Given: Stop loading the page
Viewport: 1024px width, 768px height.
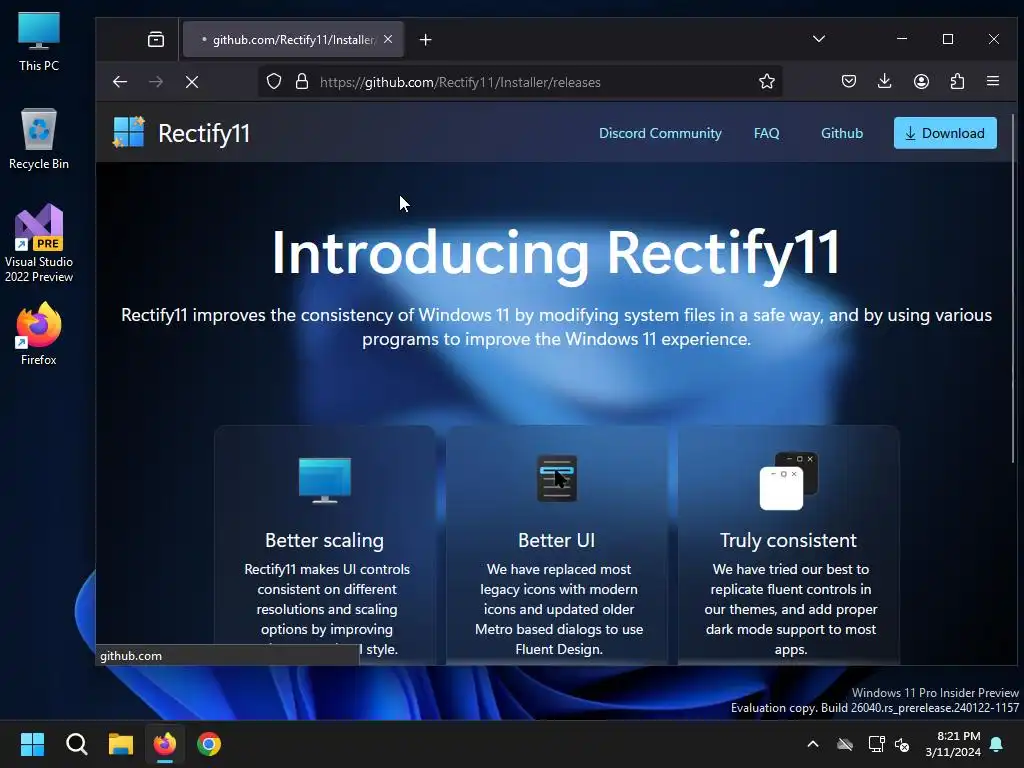Looking at the screenshot, I should pyautogui.click(x=192, y=82).
